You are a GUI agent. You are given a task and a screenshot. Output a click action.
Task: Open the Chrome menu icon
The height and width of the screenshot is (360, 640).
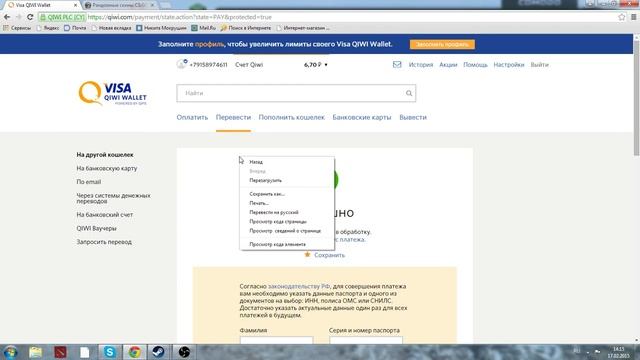point(634,17)
